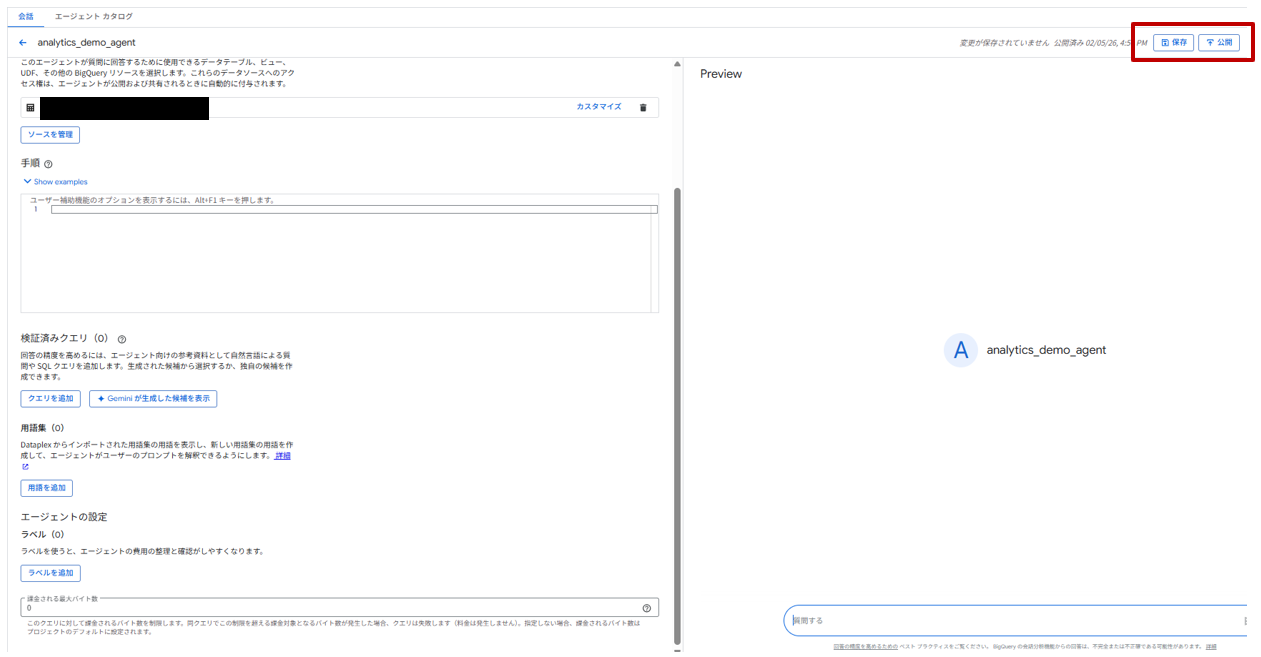
Task: Click the table icon in the source row
Action: point(30,107)
